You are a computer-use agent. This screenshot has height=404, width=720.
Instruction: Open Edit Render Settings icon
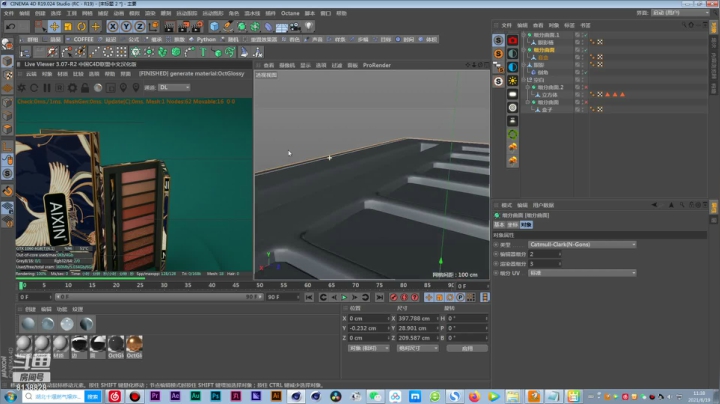(197, 27)
